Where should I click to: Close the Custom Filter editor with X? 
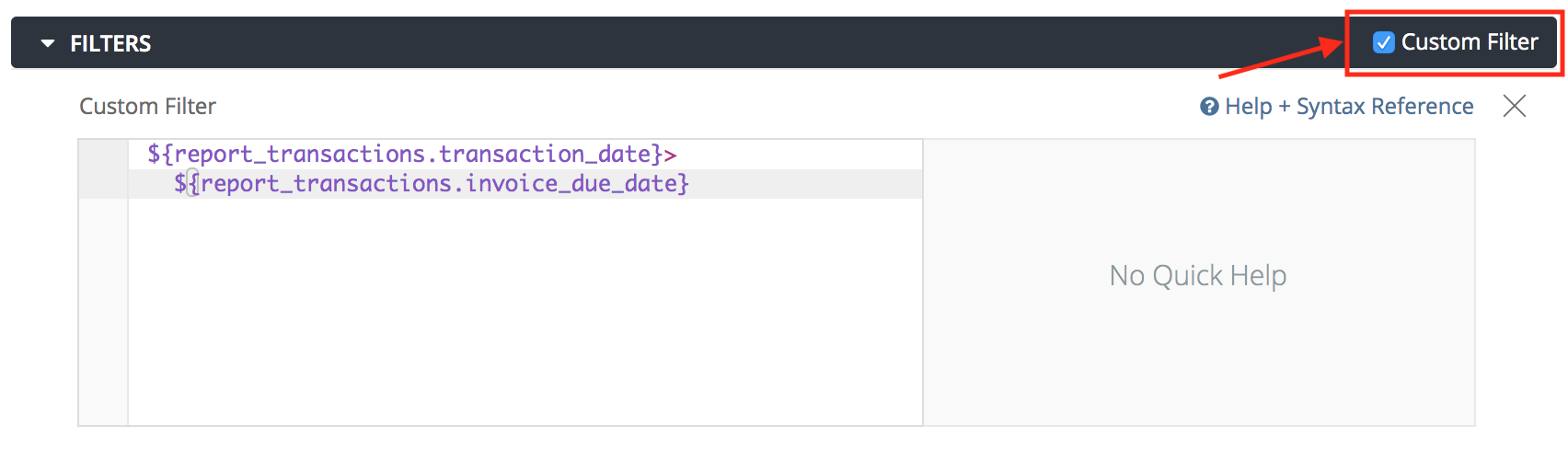pos(1514,106)
